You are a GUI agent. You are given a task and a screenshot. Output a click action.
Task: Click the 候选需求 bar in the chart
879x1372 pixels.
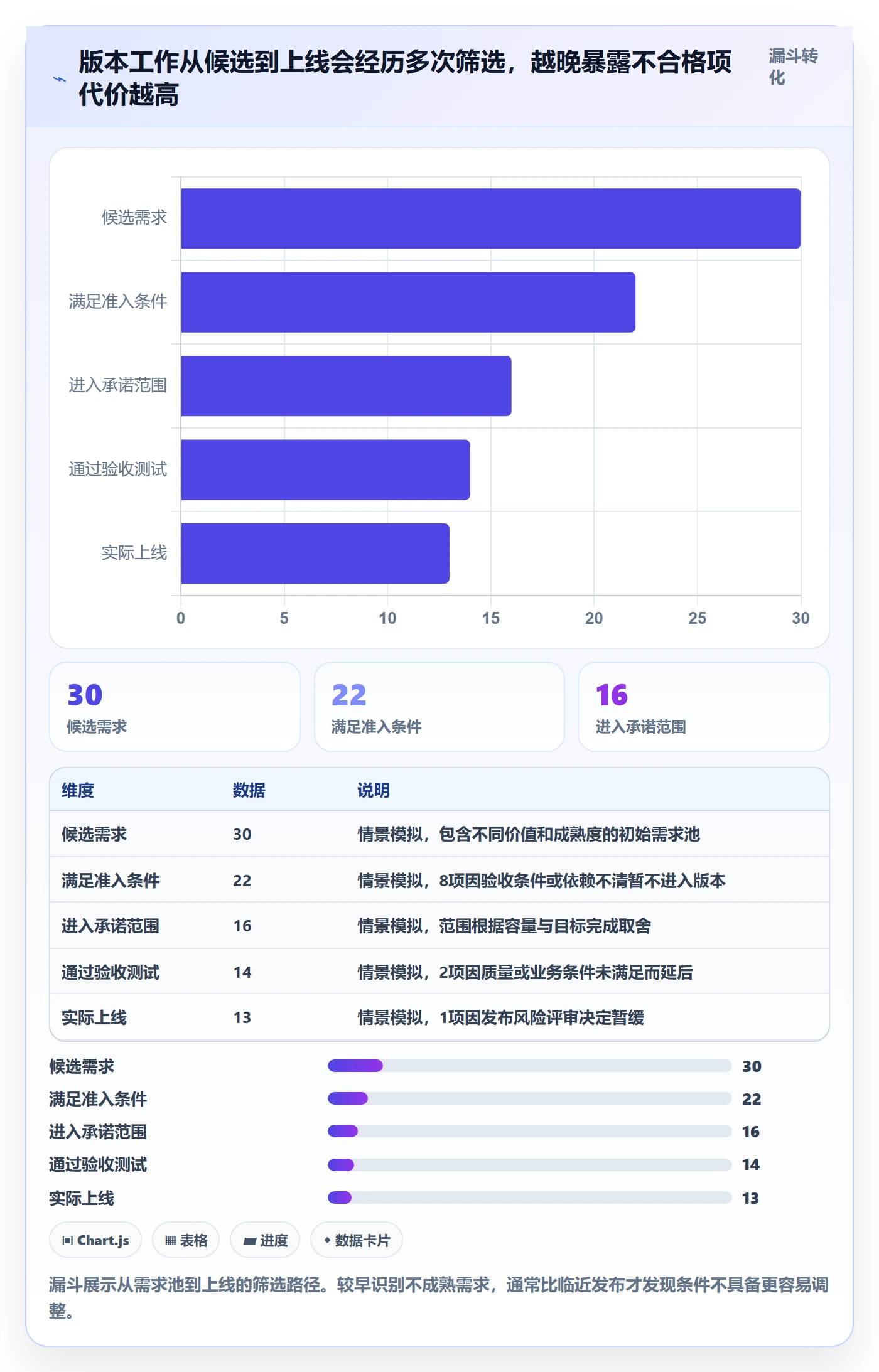click(x=491, y=218)
